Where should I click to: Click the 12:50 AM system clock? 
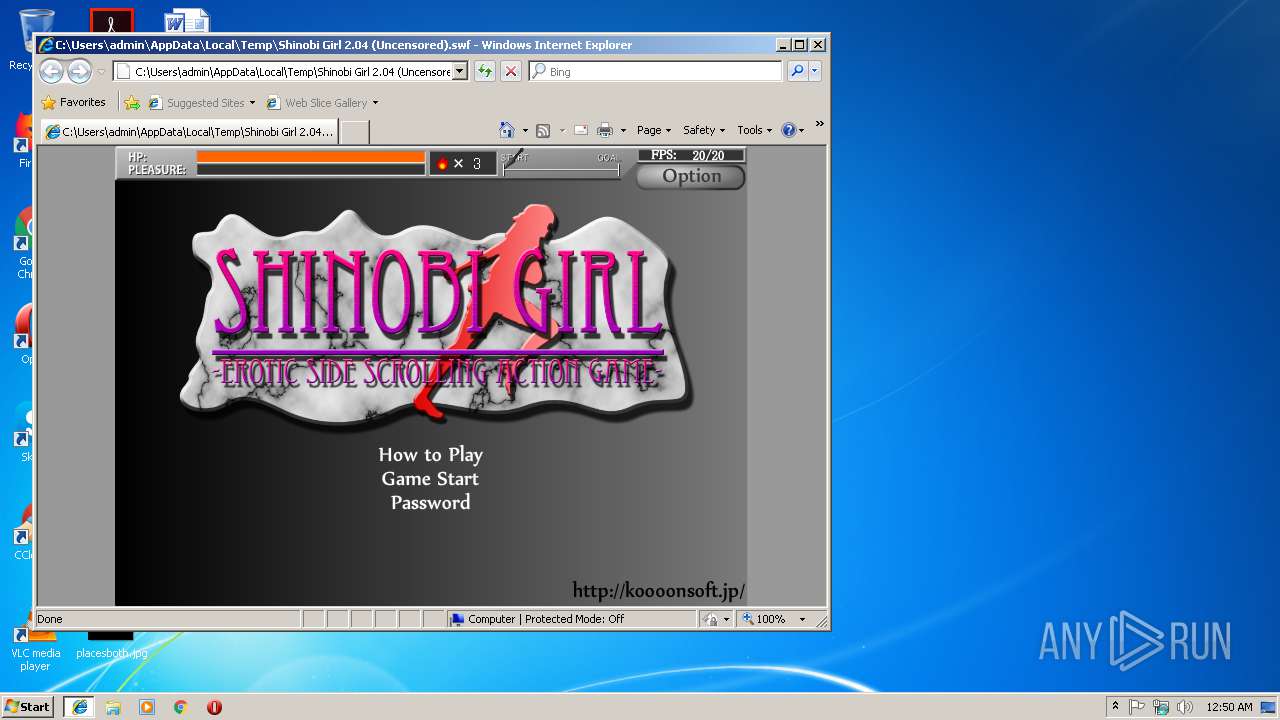coord(1229,707)
